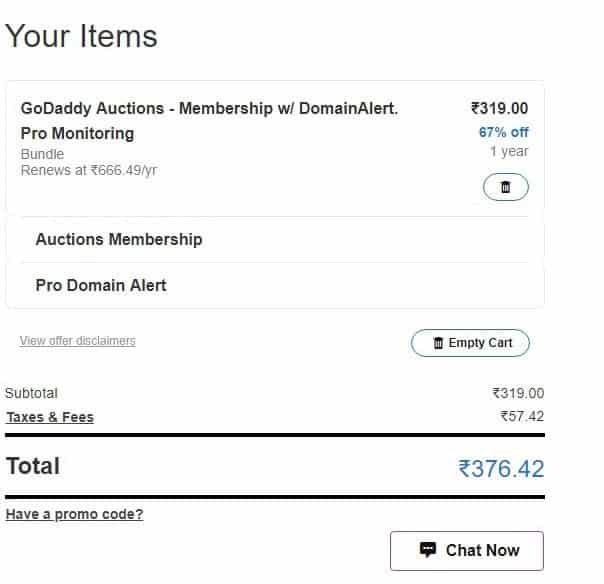Click the ₹319.00 item price
This screenshot has width=604, height=584.
(500, 108)
